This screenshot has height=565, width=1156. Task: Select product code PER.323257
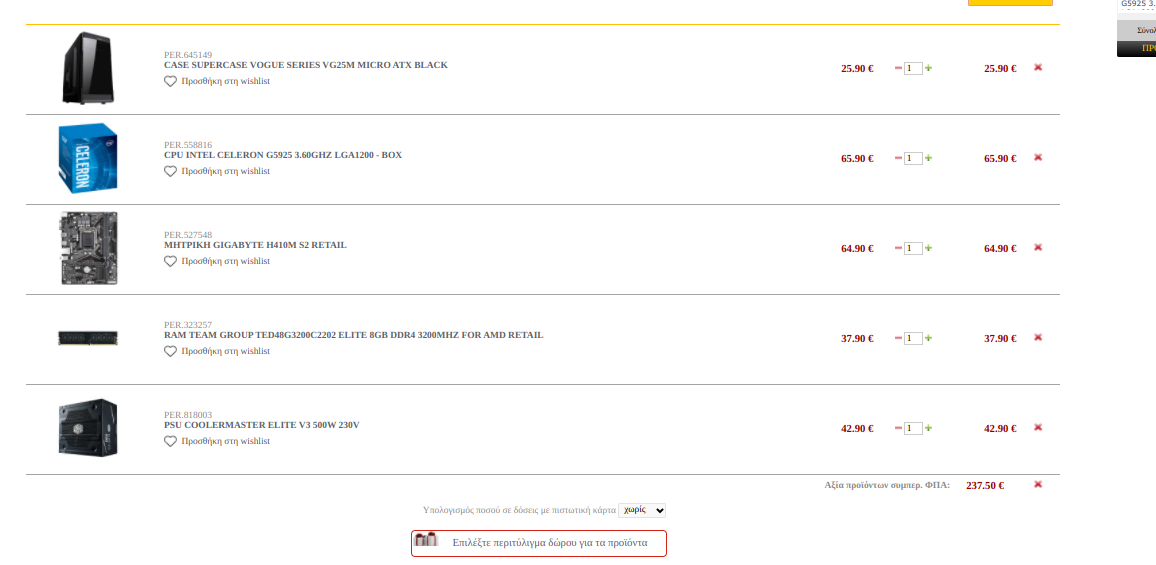pyautogui.click(x=188, y=325)
